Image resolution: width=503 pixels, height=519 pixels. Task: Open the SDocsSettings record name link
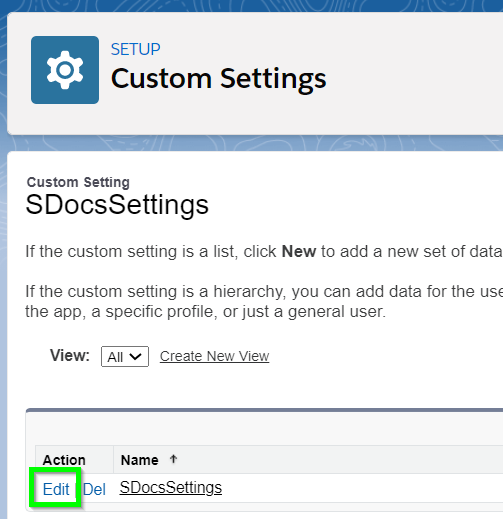point(171,487)
